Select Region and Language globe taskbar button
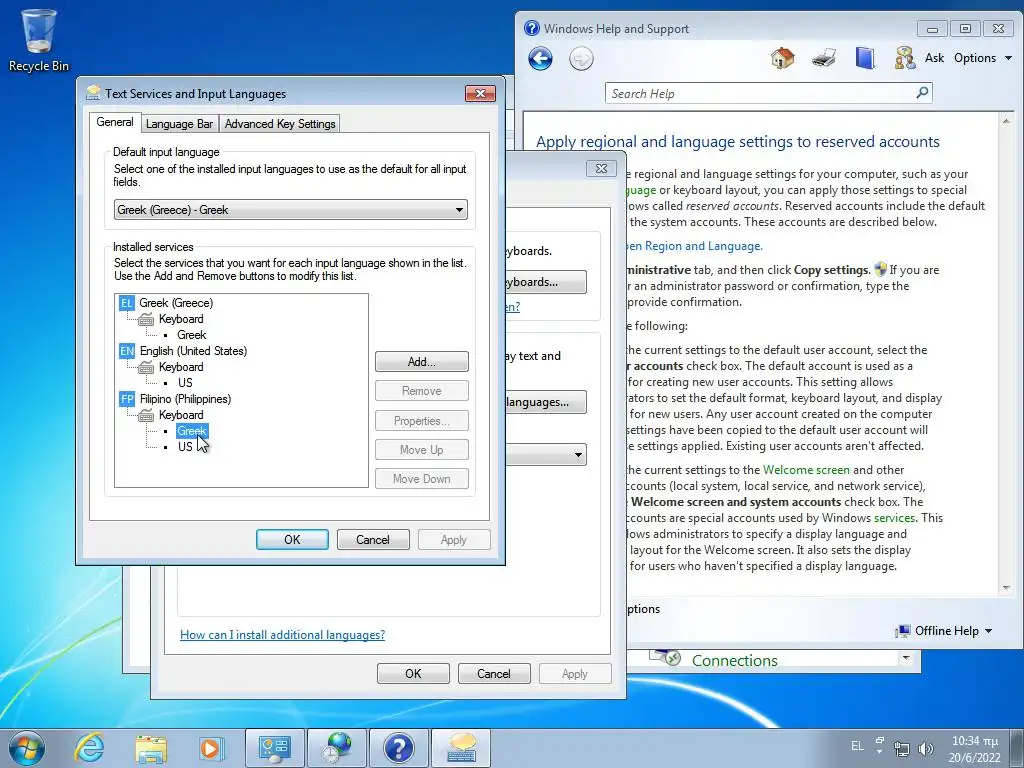Screen dimensions: 1024x768 (x=337, y=748)
